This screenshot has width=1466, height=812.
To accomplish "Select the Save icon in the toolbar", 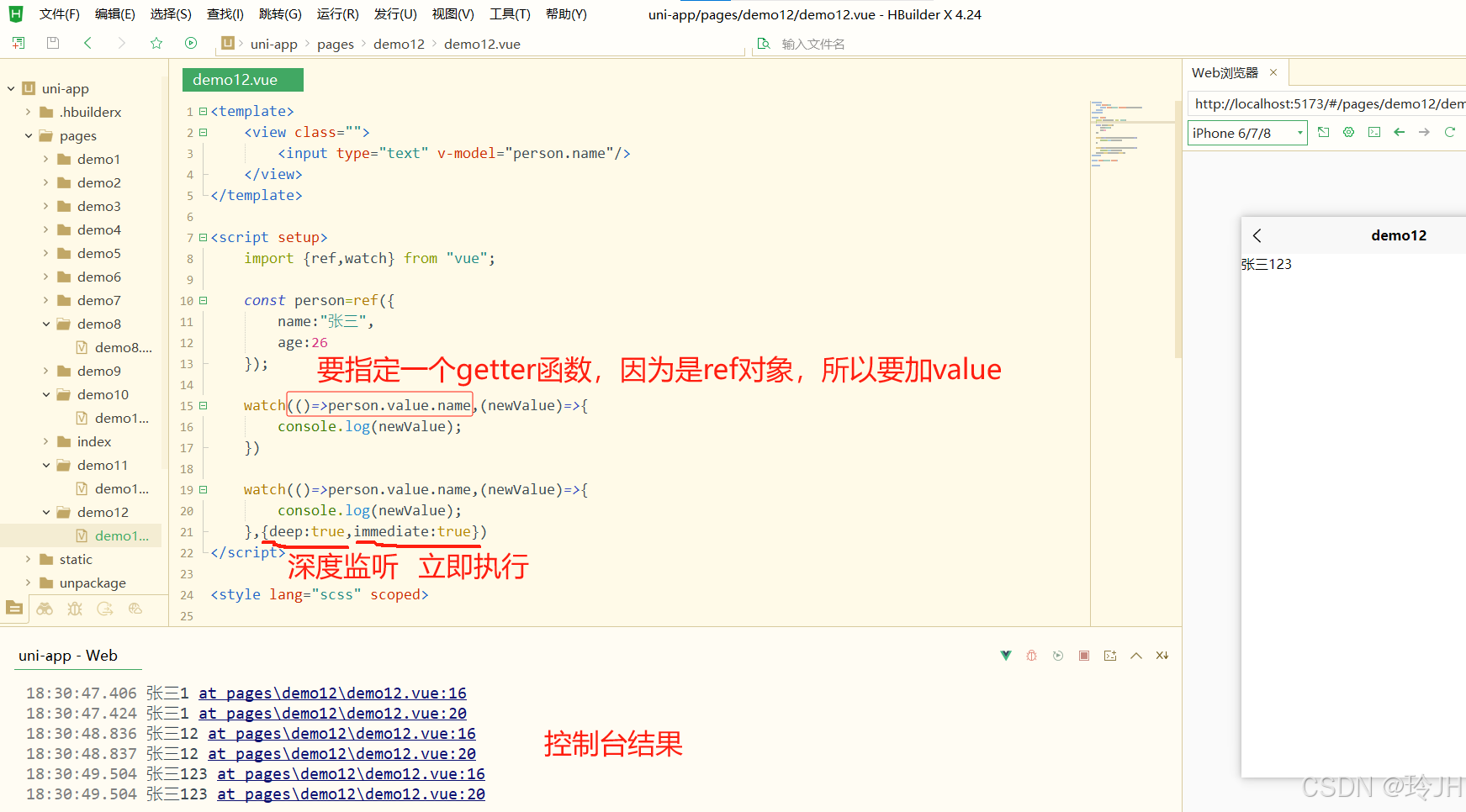I will point(52,43).
